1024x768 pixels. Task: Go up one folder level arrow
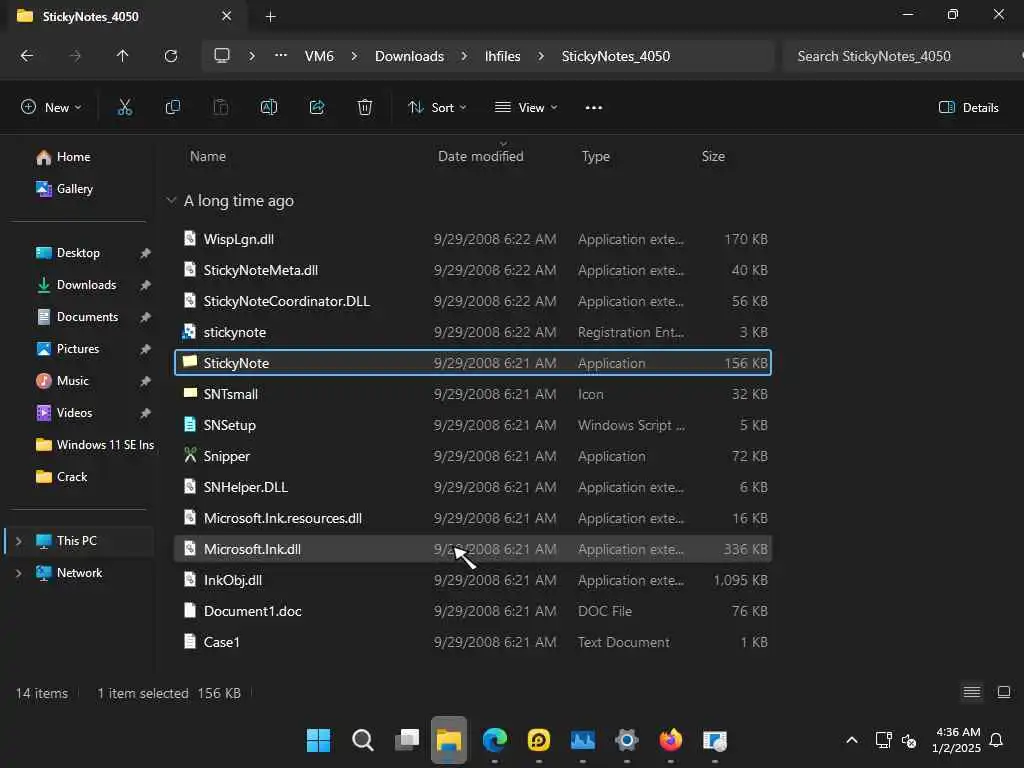tap(122, 56)
